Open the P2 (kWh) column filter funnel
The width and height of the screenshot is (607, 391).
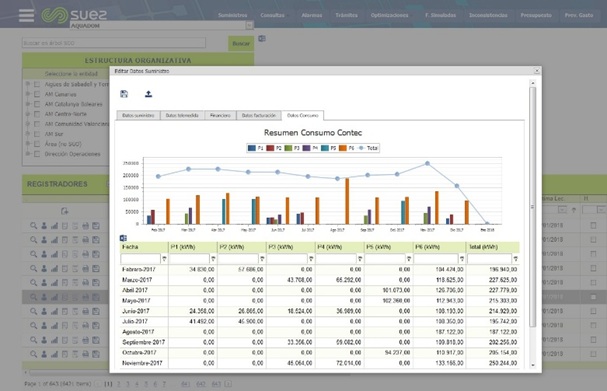pyautogui.click(x=262, y=259)
